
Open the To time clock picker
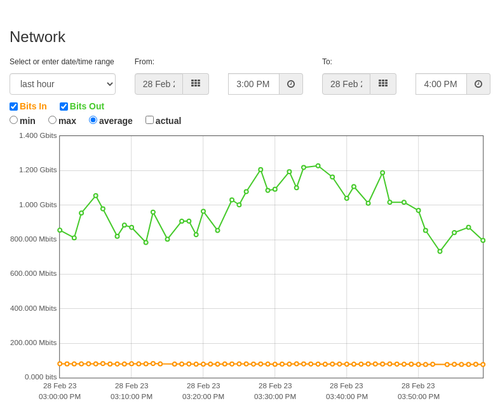[478, 84]
